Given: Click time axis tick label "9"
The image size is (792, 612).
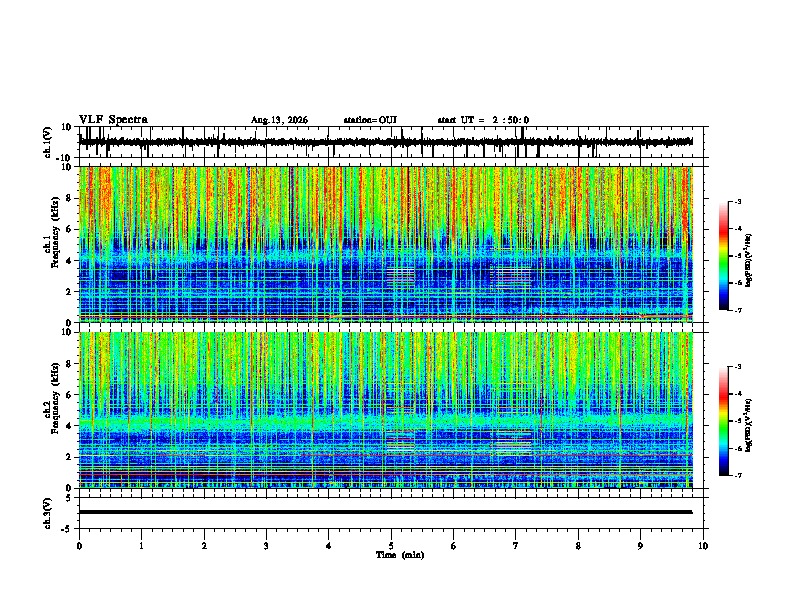Looking at the screenshot, I should coord(640,546).
